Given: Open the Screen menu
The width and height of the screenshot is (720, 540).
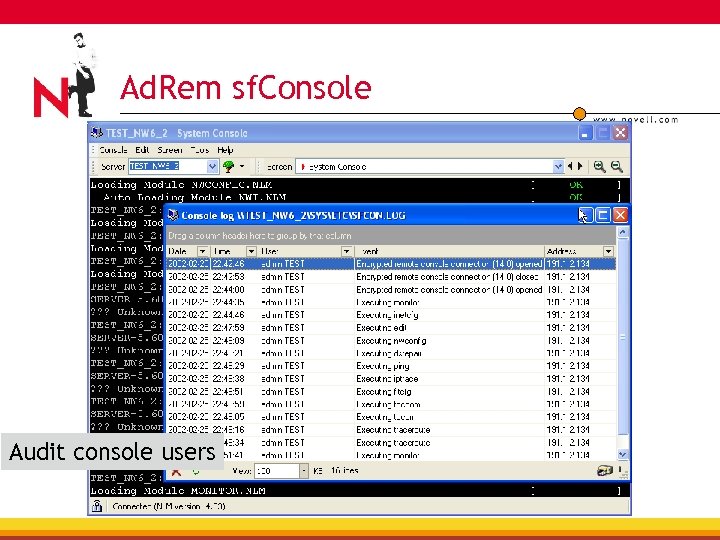Looking at the screenshot, I should pyautogui.click(x=170, y=150).
